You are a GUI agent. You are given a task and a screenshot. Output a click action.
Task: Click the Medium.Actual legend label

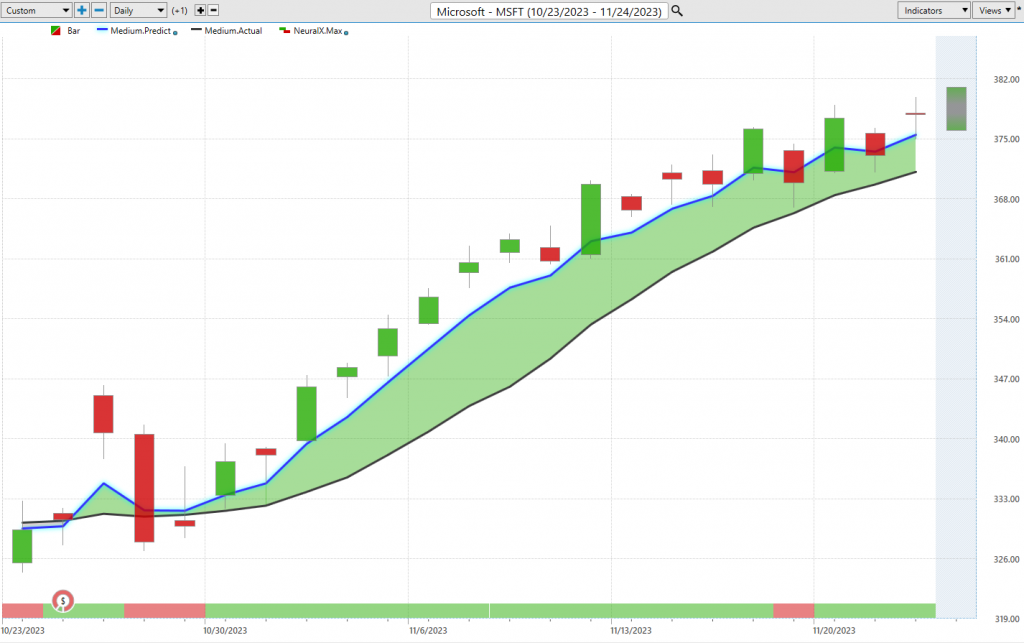[233, 31]
